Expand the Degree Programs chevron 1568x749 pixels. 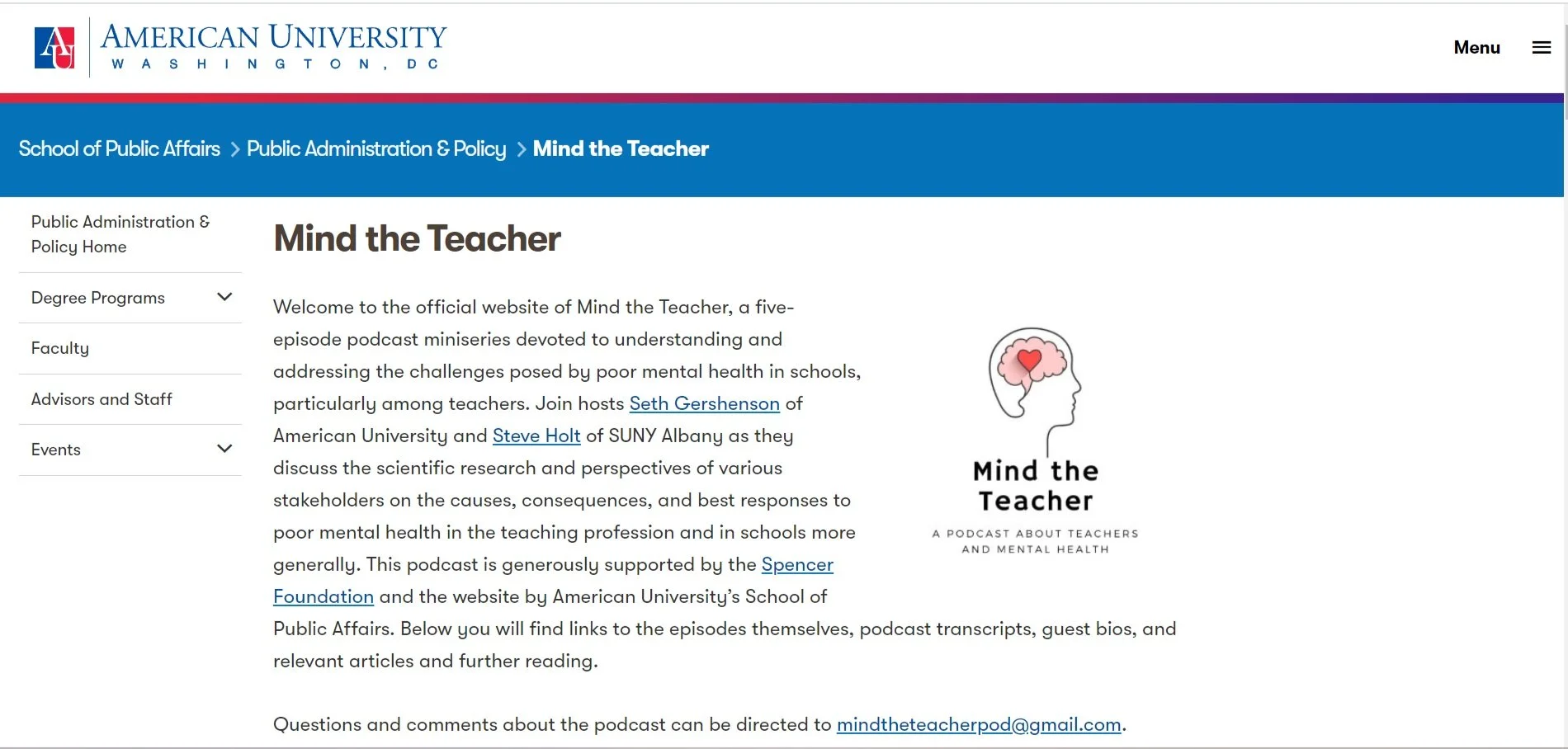(224, 297)
